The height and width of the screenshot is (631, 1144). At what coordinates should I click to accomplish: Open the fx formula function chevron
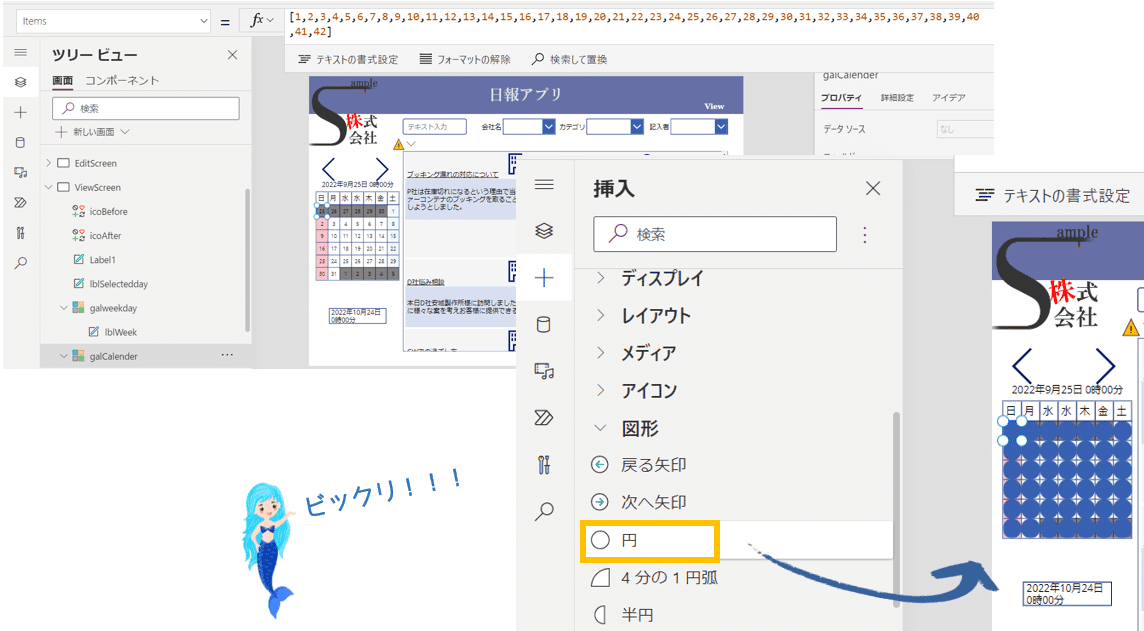click(x=271, y=21)
